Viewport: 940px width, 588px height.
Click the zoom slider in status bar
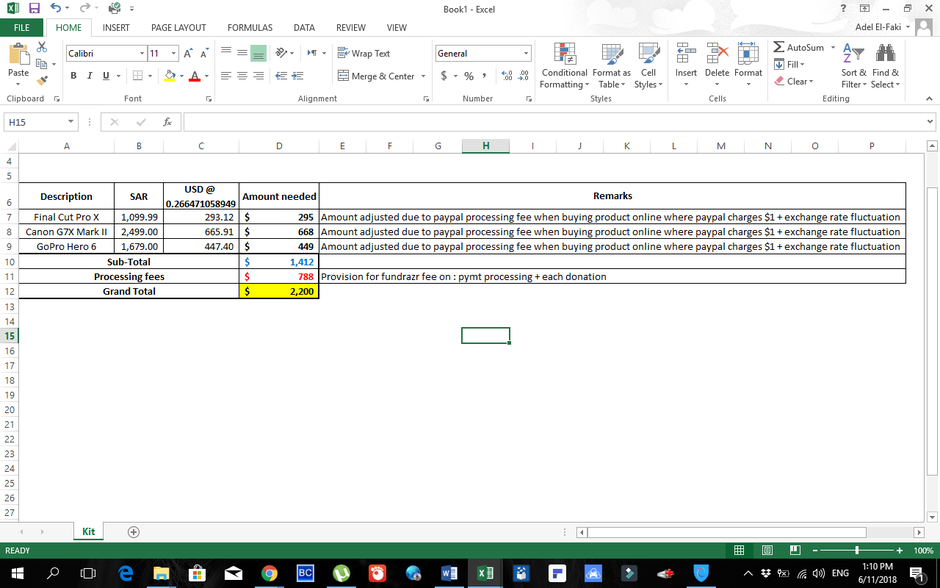click(856, 550)
